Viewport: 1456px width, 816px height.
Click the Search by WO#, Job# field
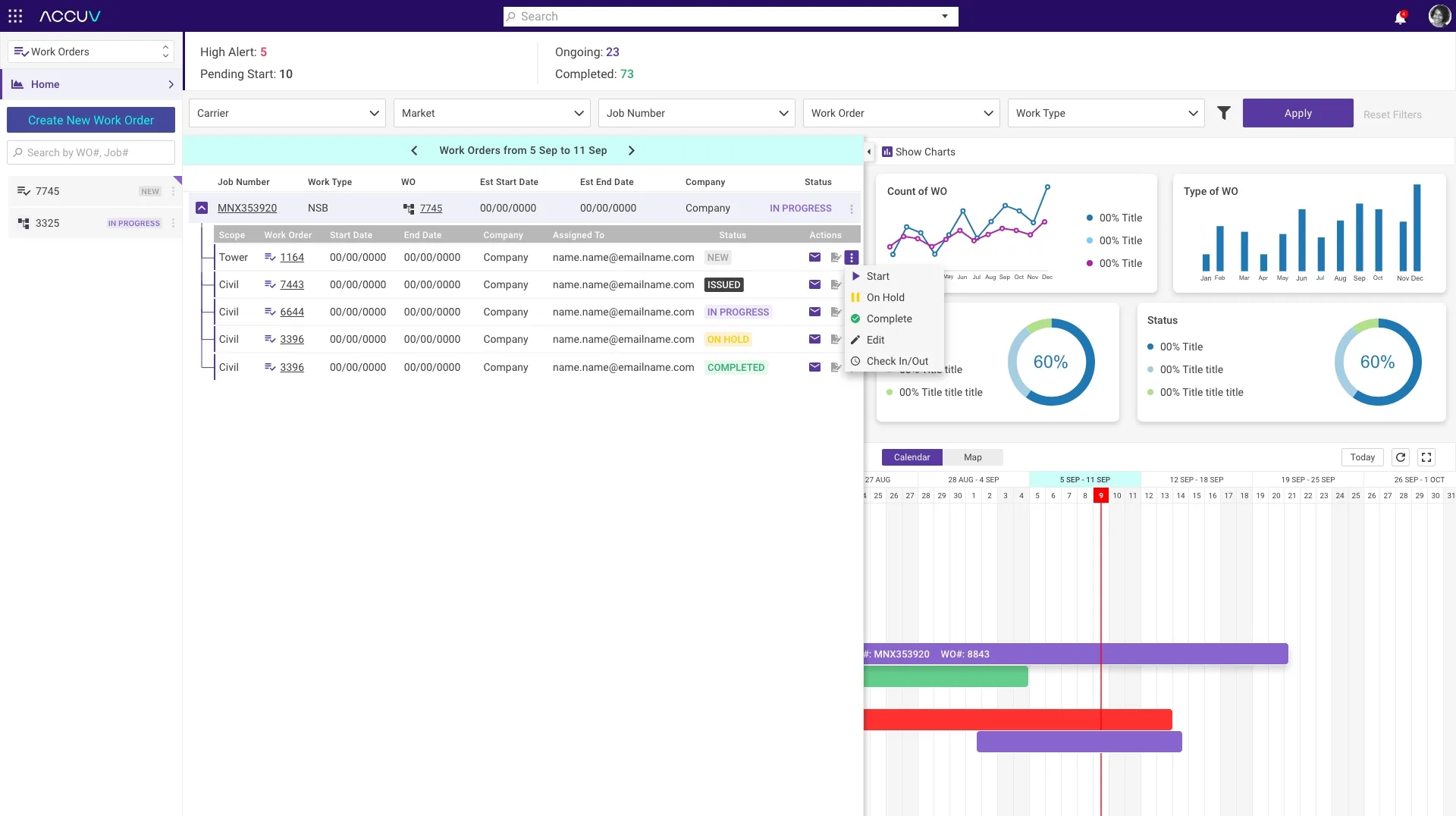(91, 152)
